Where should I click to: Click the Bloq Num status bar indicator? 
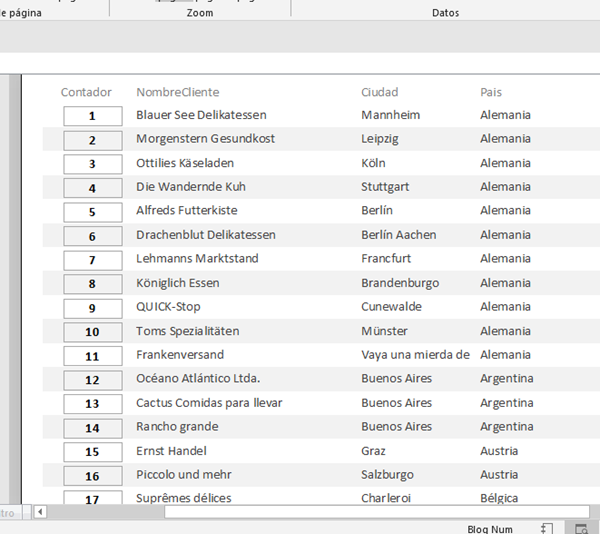click(490, 529)
